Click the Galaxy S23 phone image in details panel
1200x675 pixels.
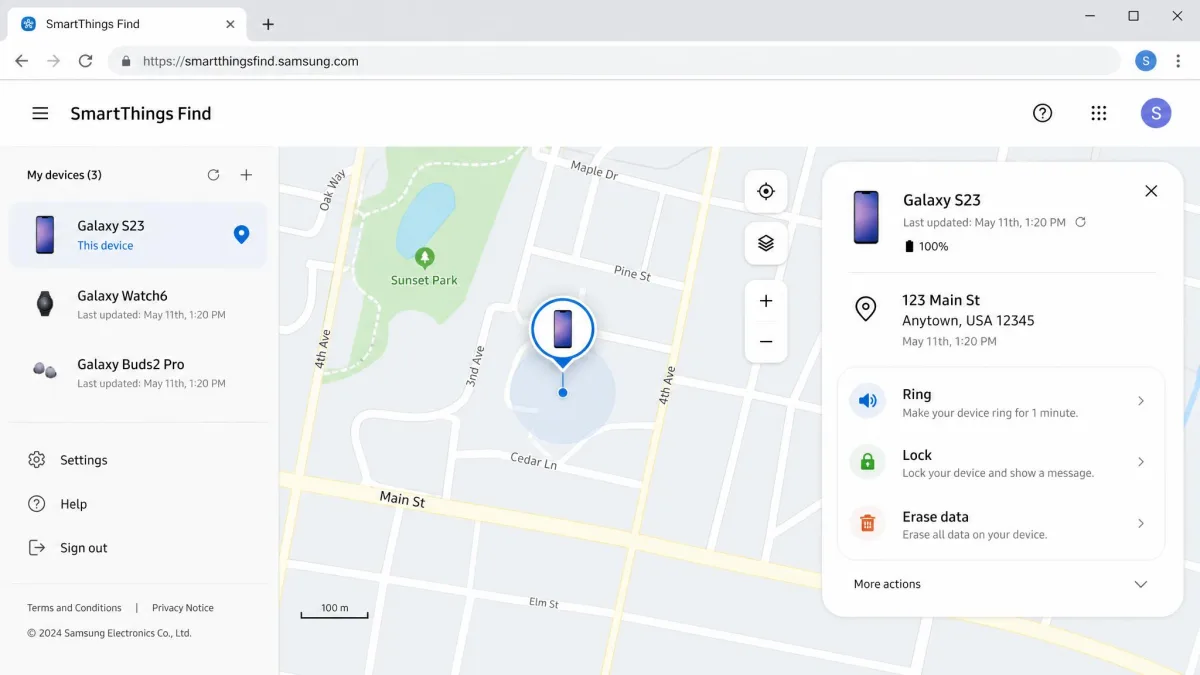point(866,218)
